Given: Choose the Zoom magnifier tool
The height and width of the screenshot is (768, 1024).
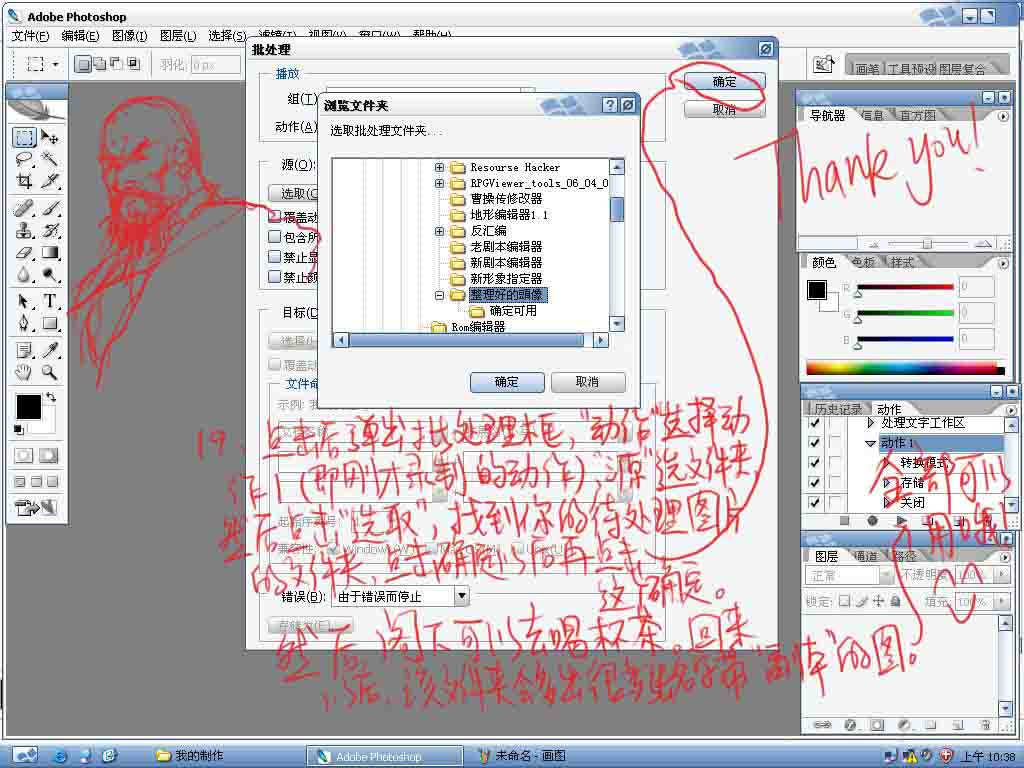Looking at the screenshot, I should 49,373.
